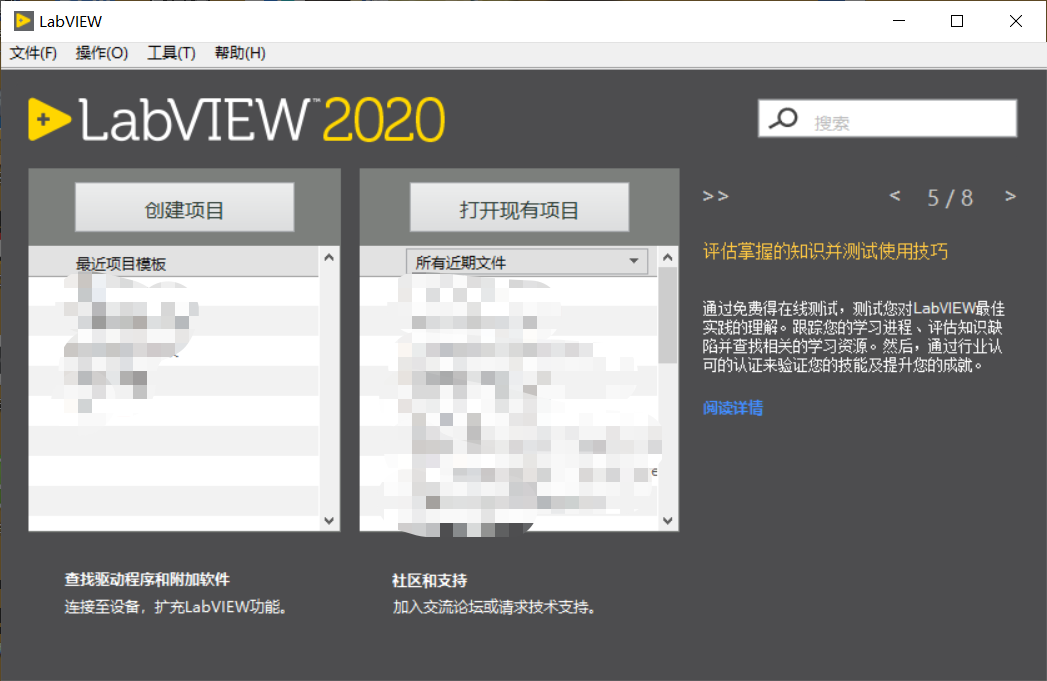Viewport: 1047px width, 681px height.
Task: Click the LabVIEW icon in the title bar
Action: [23, 21]
